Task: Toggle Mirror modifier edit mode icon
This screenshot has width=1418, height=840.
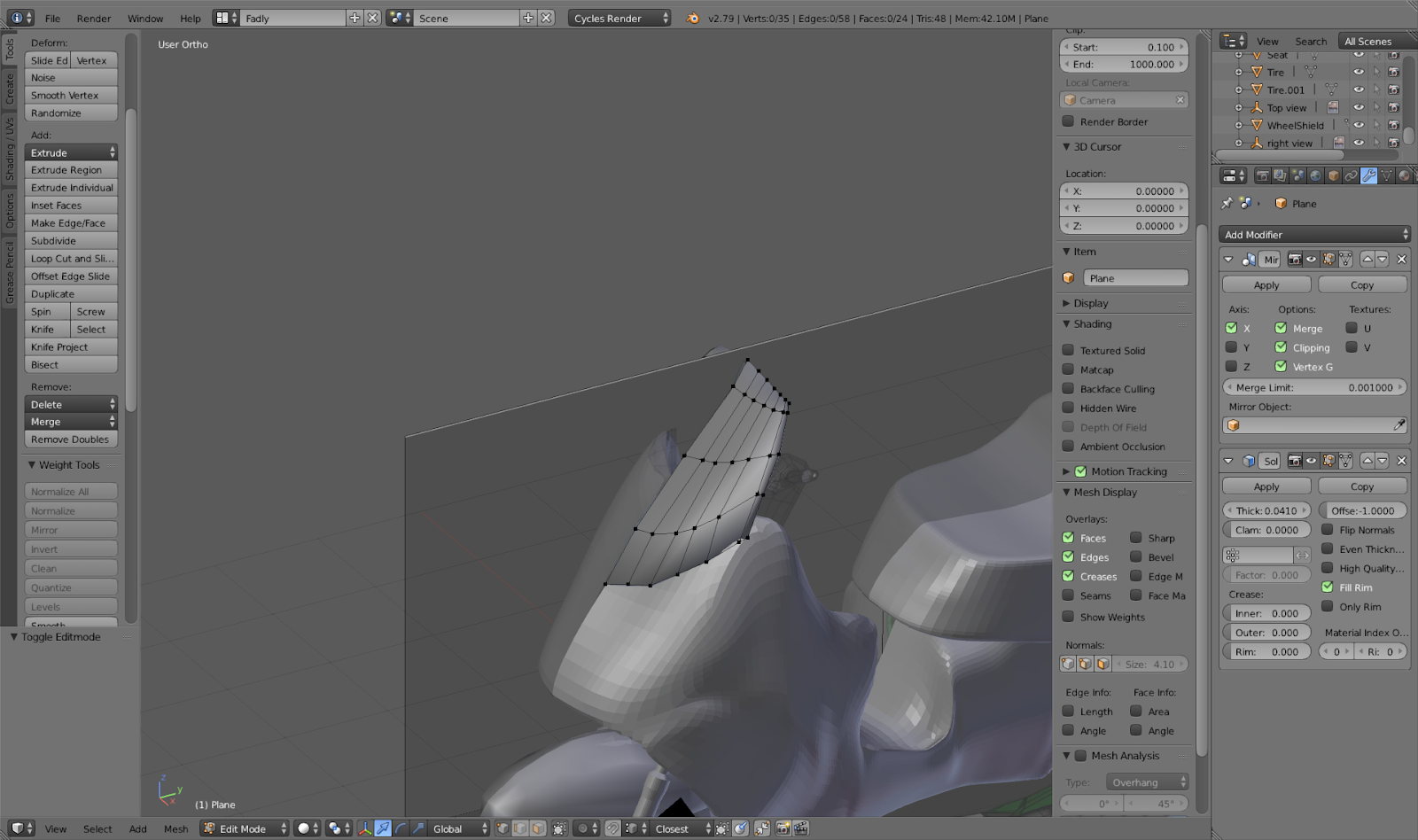Action: coord(1328,260)
